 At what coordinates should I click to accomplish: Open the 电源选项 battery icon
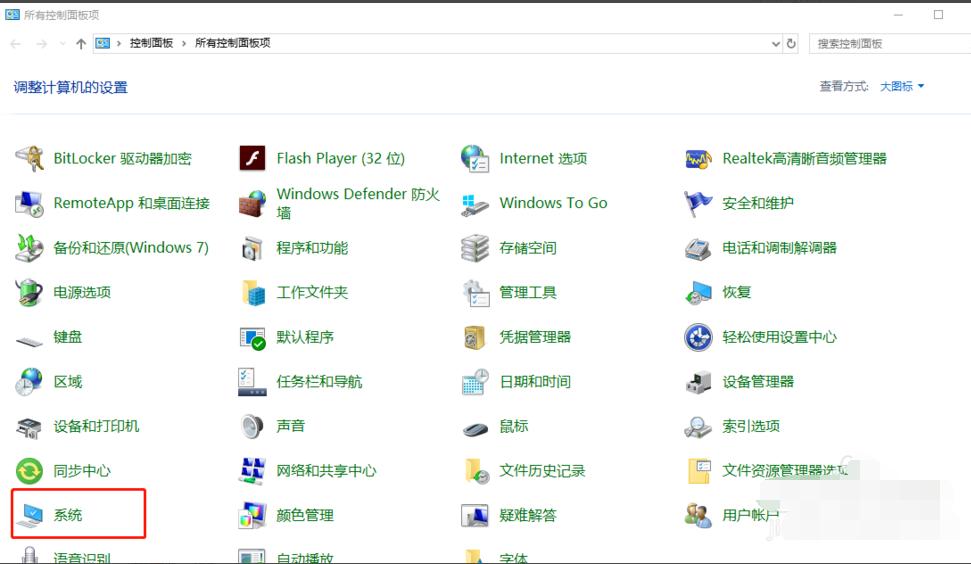point(29,292)
